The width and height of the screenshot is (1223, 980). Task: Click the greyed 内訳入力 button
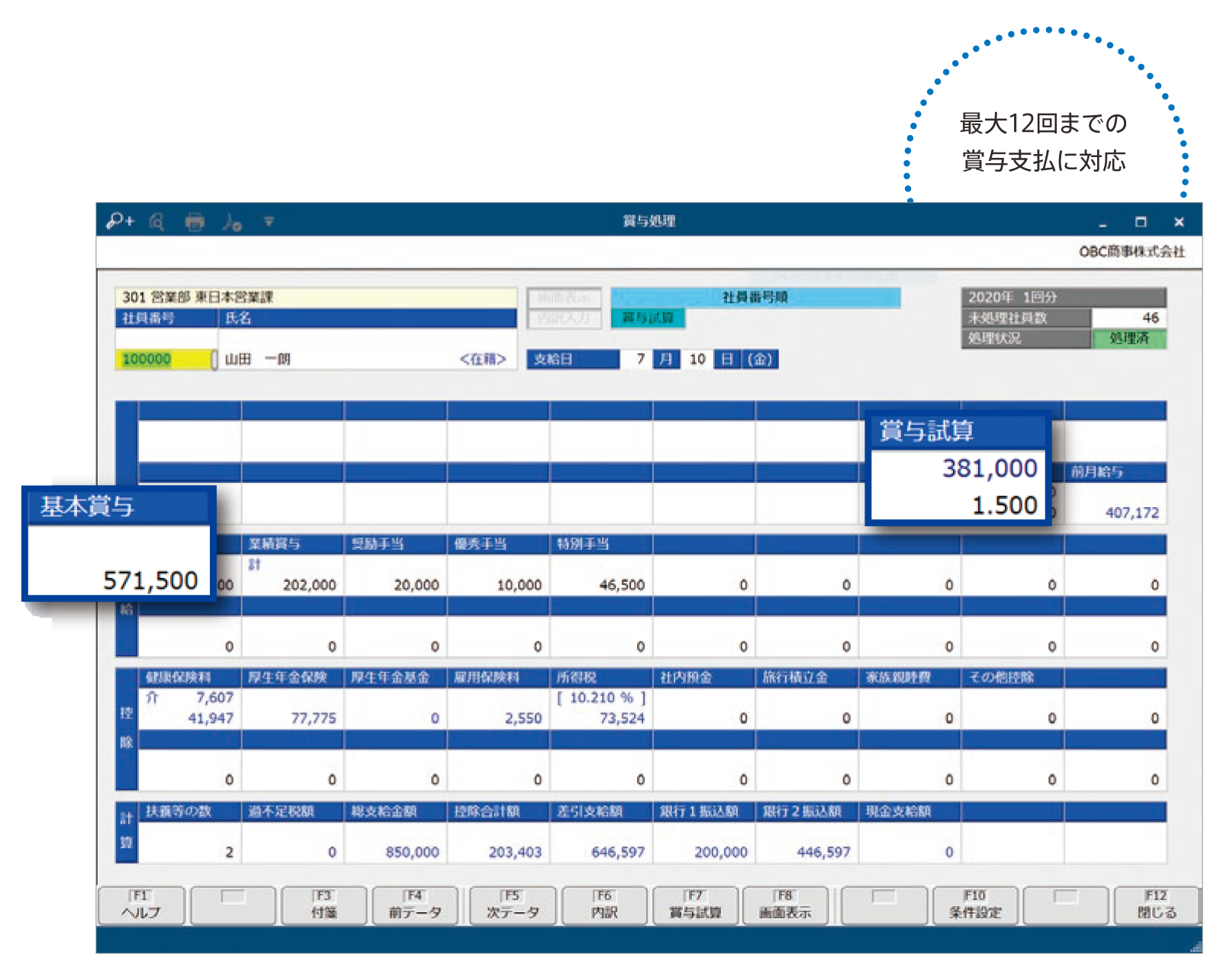click(564, 318)
